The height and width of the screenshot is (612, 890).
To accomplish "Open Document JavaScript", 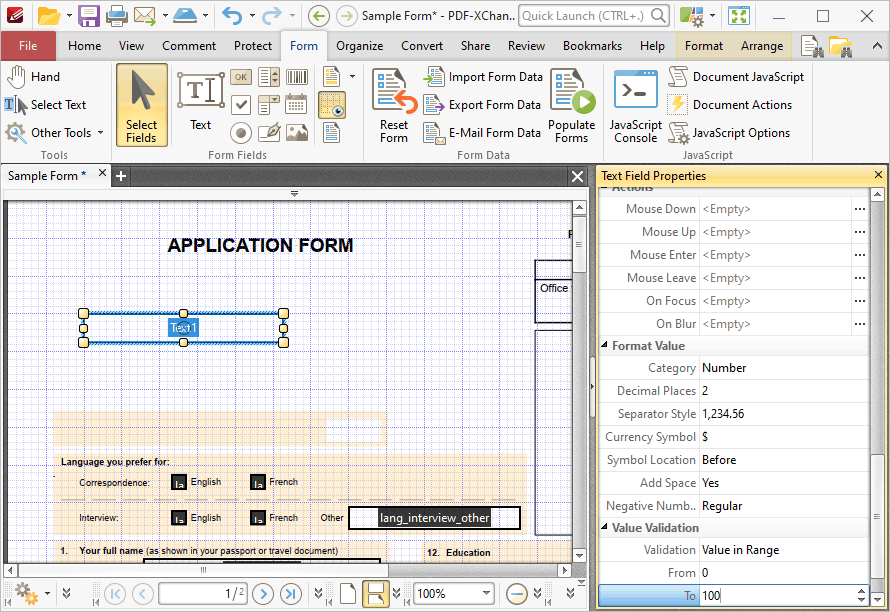I will 736,77.
